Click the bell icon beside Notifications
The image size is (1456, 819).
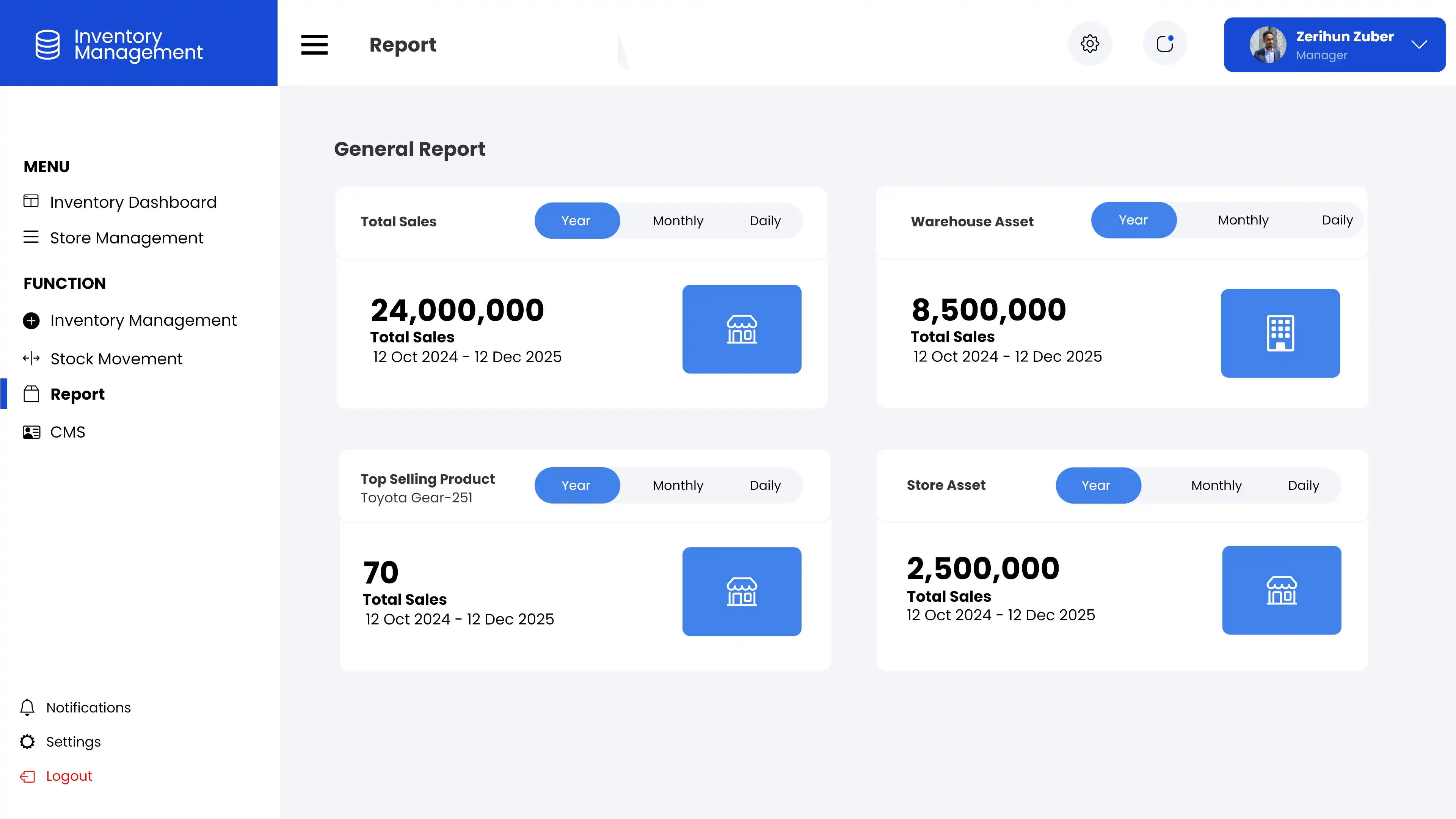tap(27, 707)
